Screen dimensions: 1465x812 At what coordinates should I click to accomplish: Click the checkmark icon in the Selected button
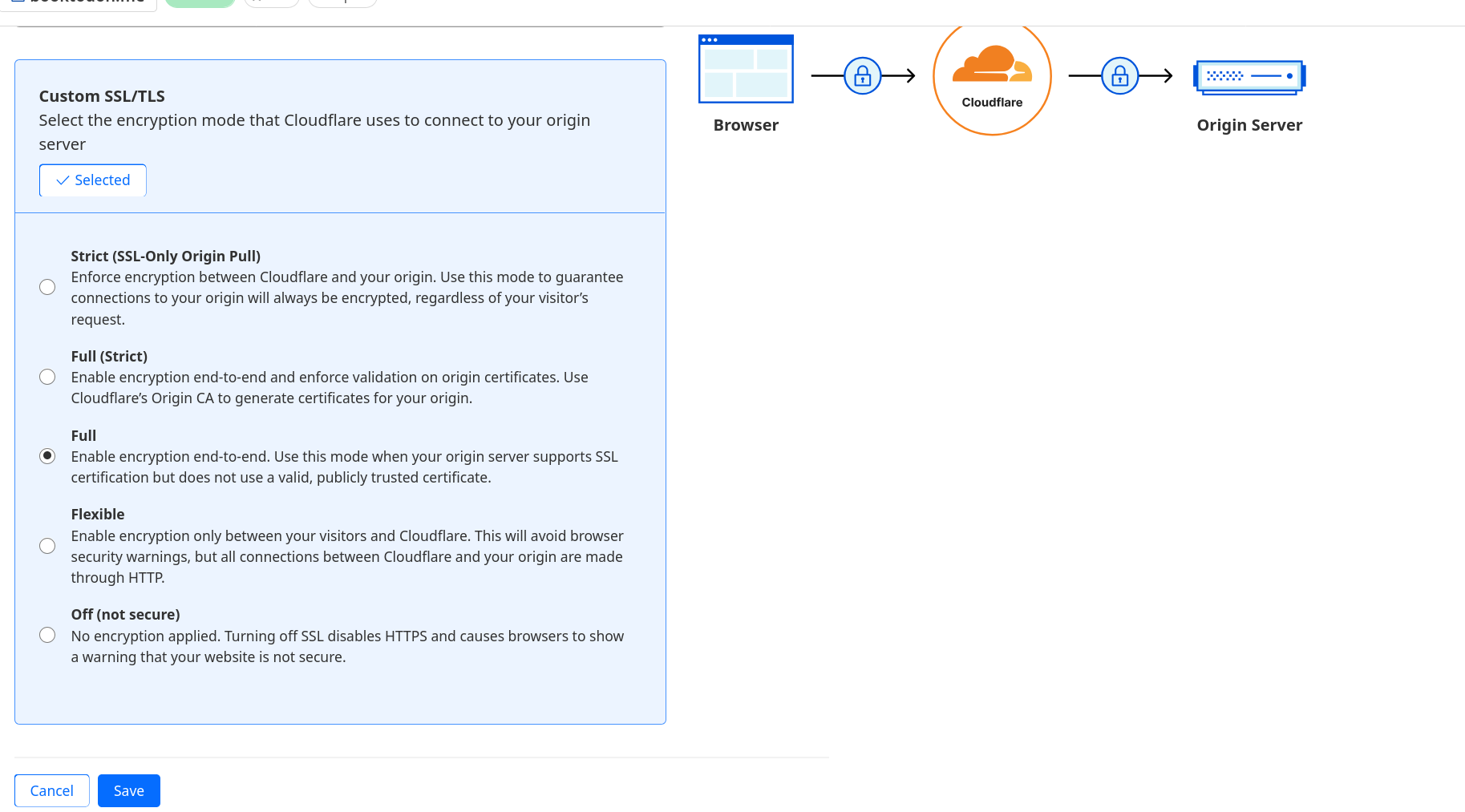click(x=63, y=180)
